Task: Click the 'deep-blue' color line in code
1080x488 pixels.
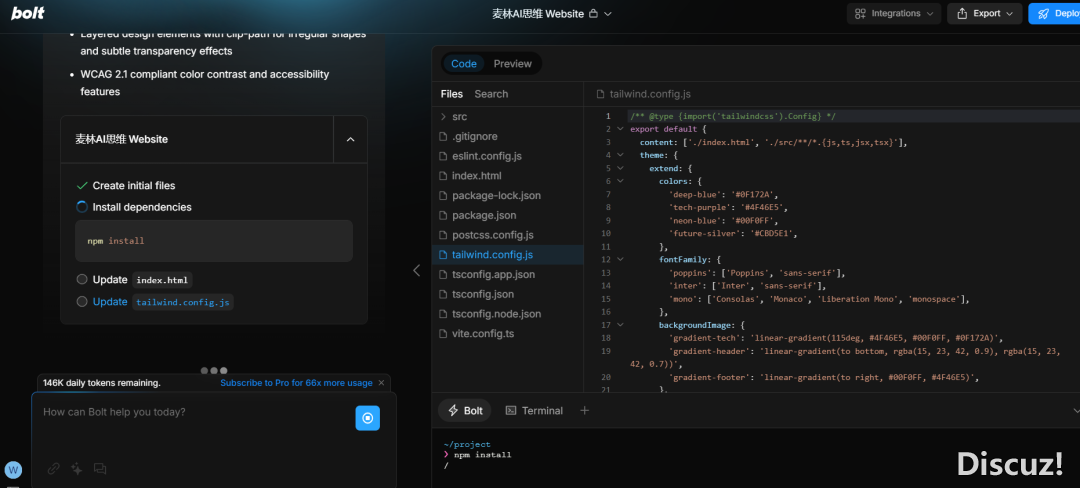Action: [723, 195]
